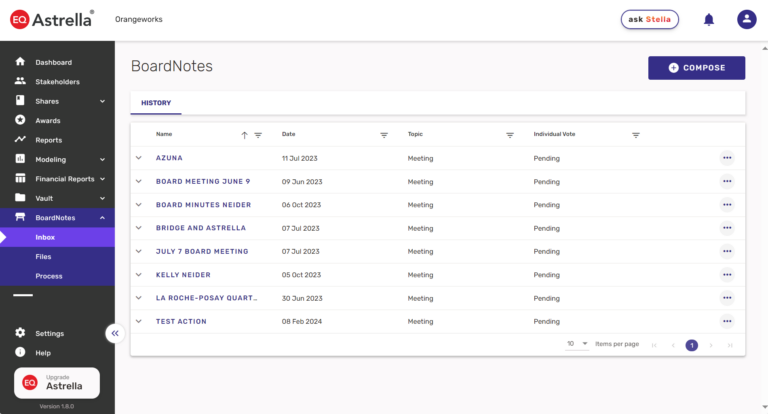This screenshot has height=414, width=768.
Task: Click the Awards star icon
Action: 20,120
